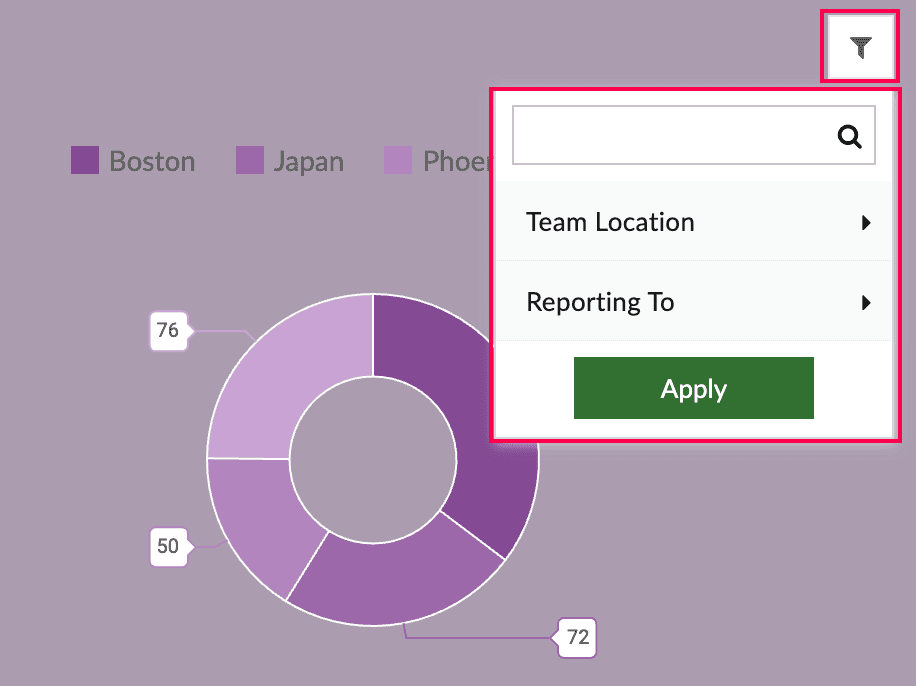Viewport: 916px width, 686px height.
Task: Select the Team Location filter option
Action: pyautogui.click(x=610, y=222)
